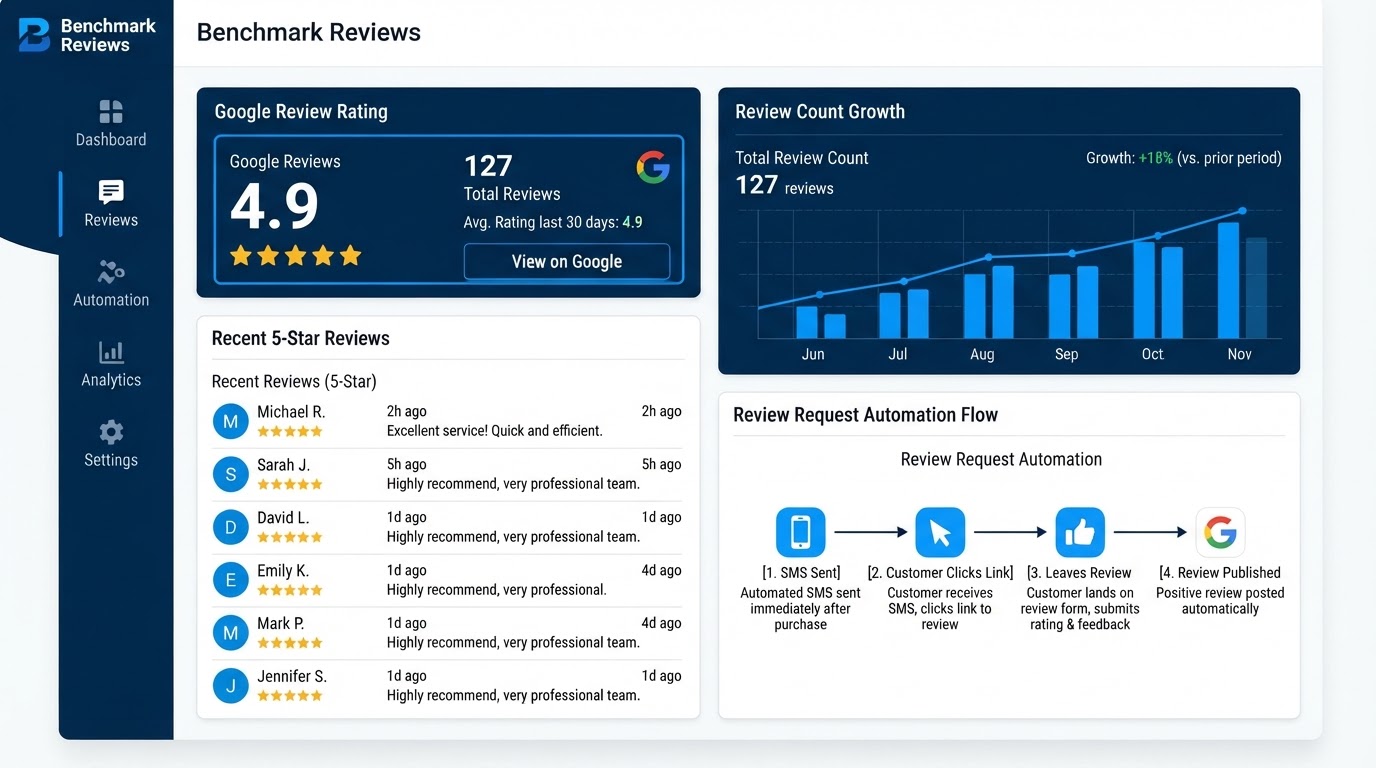This screenshot has width=1376, height=768.
Task: Click Mark P. avatar circle
Action: (x=230, y=633)
